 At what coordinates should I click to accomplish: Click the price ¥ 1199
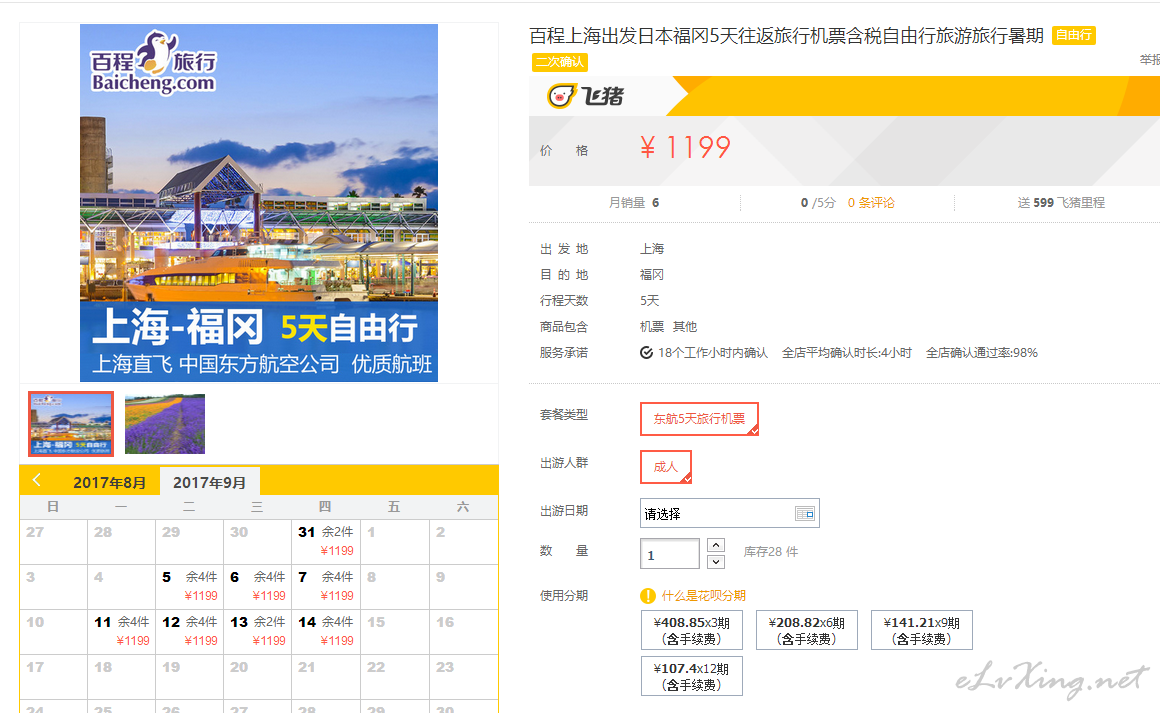coord(685,148)
